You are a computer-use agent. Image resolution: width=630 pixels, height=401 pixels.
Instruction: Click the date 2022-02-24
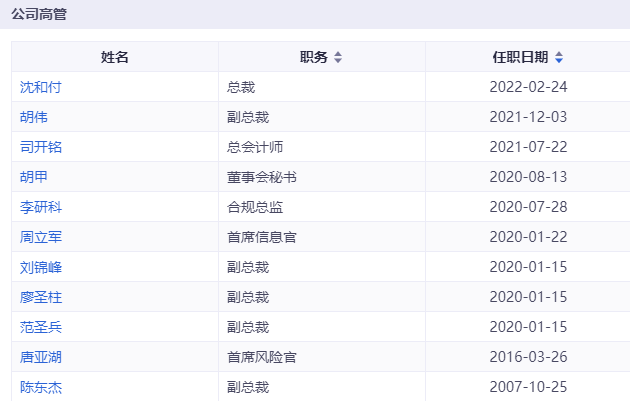tap(528, 87)
